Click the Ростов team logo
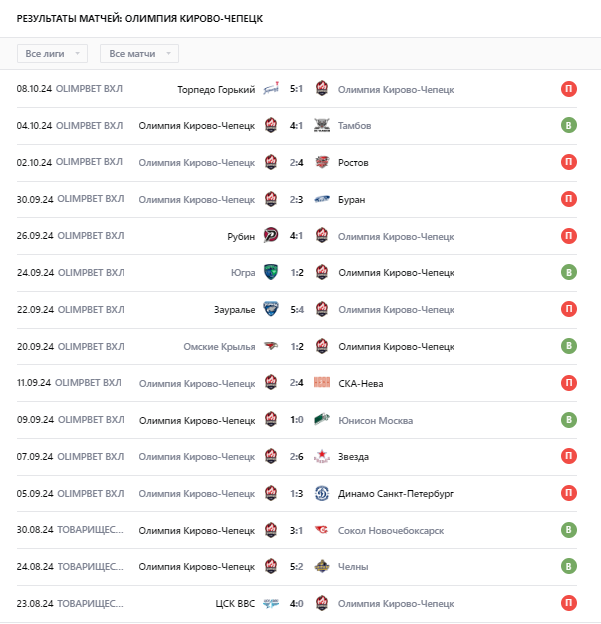 322,162
